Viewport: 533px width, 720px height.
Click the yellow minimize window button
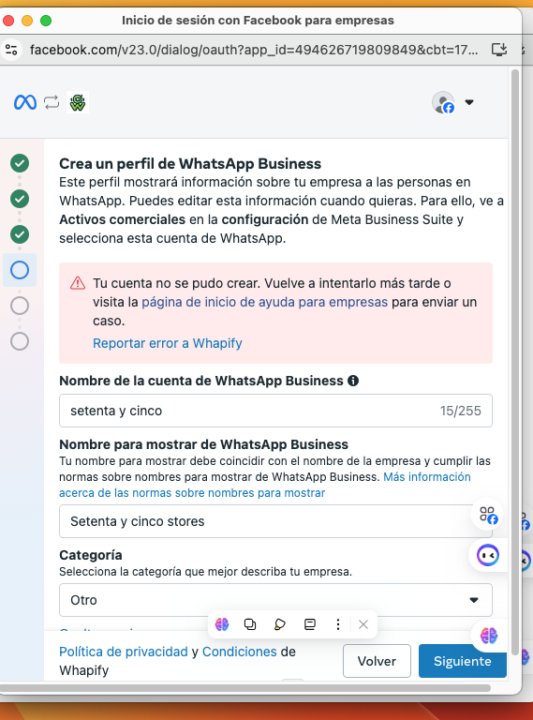click(27, 20)
